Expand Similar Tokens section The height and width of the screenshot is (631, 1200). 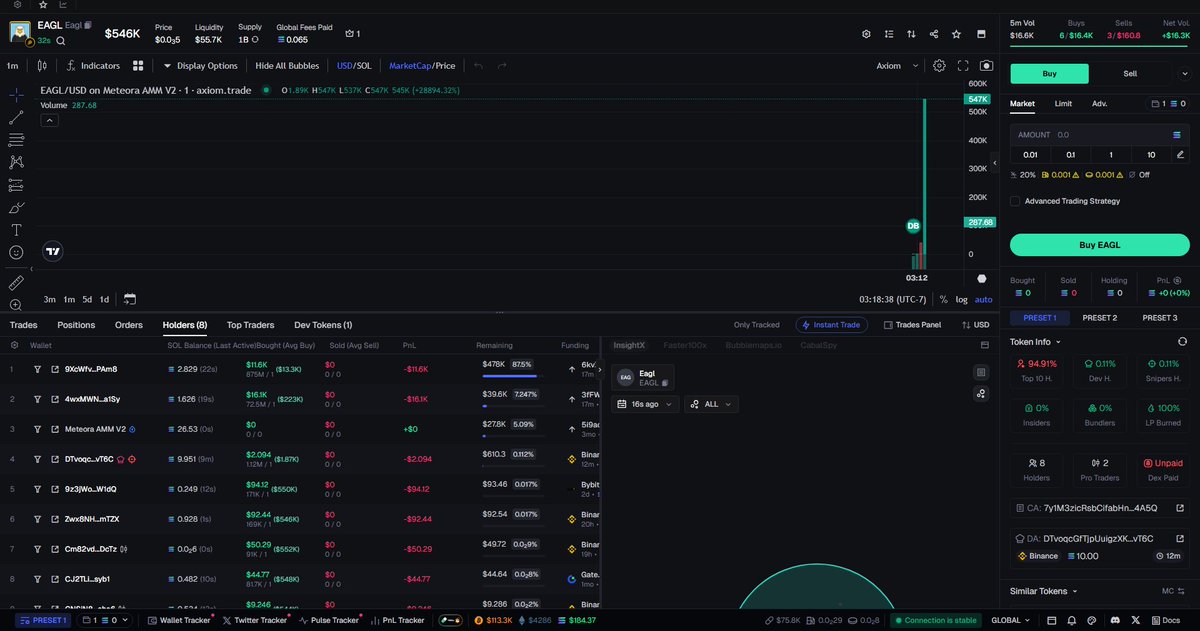coord(1043,591)
